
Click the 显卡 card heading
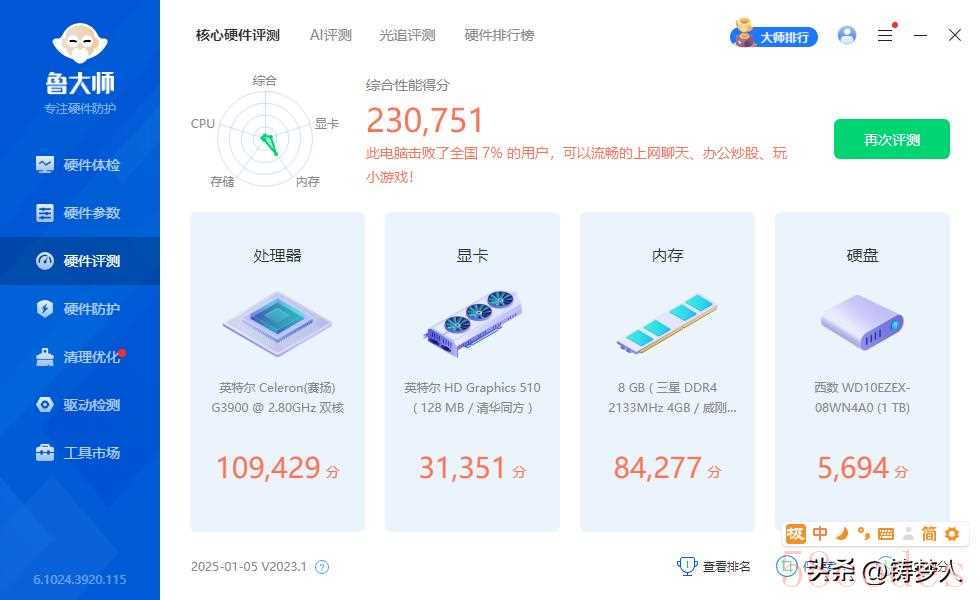(472, 256)
